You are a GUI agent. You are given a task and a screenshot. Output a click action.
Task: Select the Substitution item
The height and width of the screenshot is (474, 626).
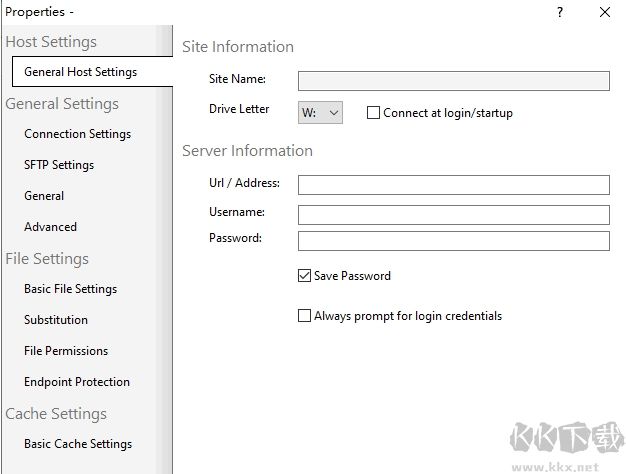(56, 320)
